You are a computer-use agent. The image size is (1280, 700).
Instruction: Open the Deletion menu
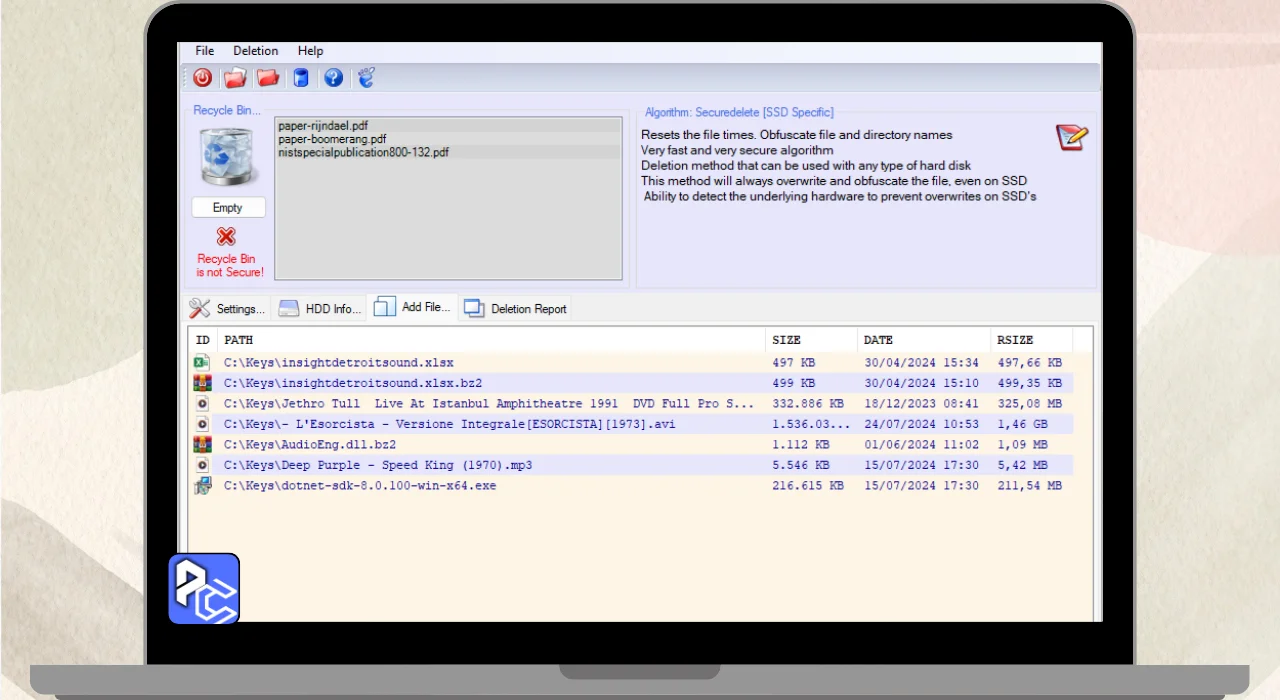256,51
